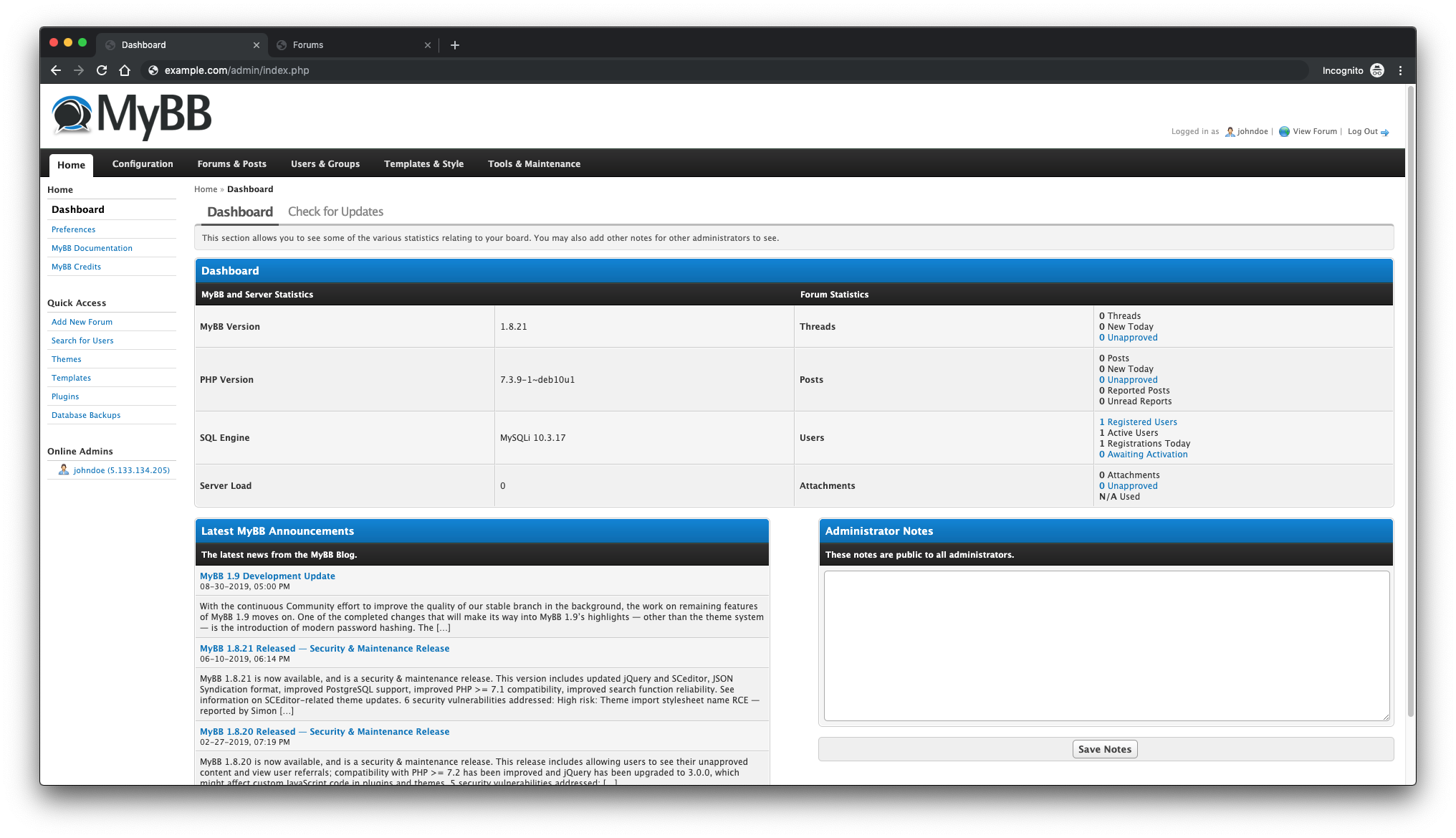Click Search for Users sidebar link

[x=82, y=340]
